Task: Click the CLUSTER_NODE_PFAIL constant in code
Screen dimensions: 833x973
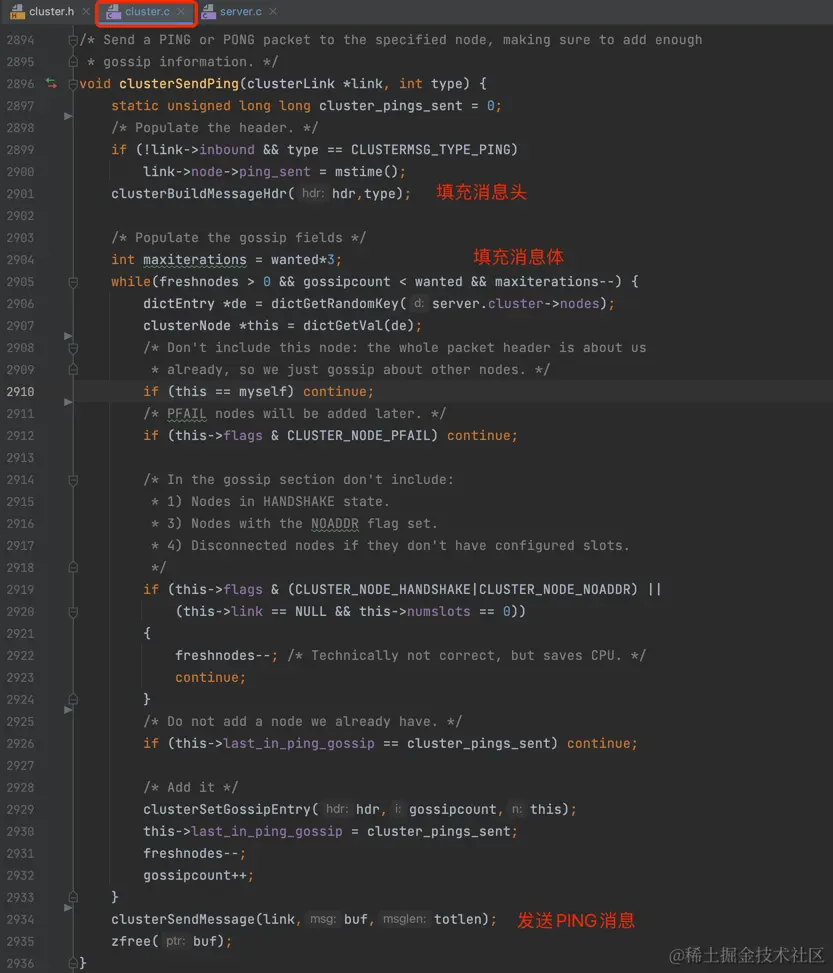Action: pyautogui.click(x=358, y=436)
